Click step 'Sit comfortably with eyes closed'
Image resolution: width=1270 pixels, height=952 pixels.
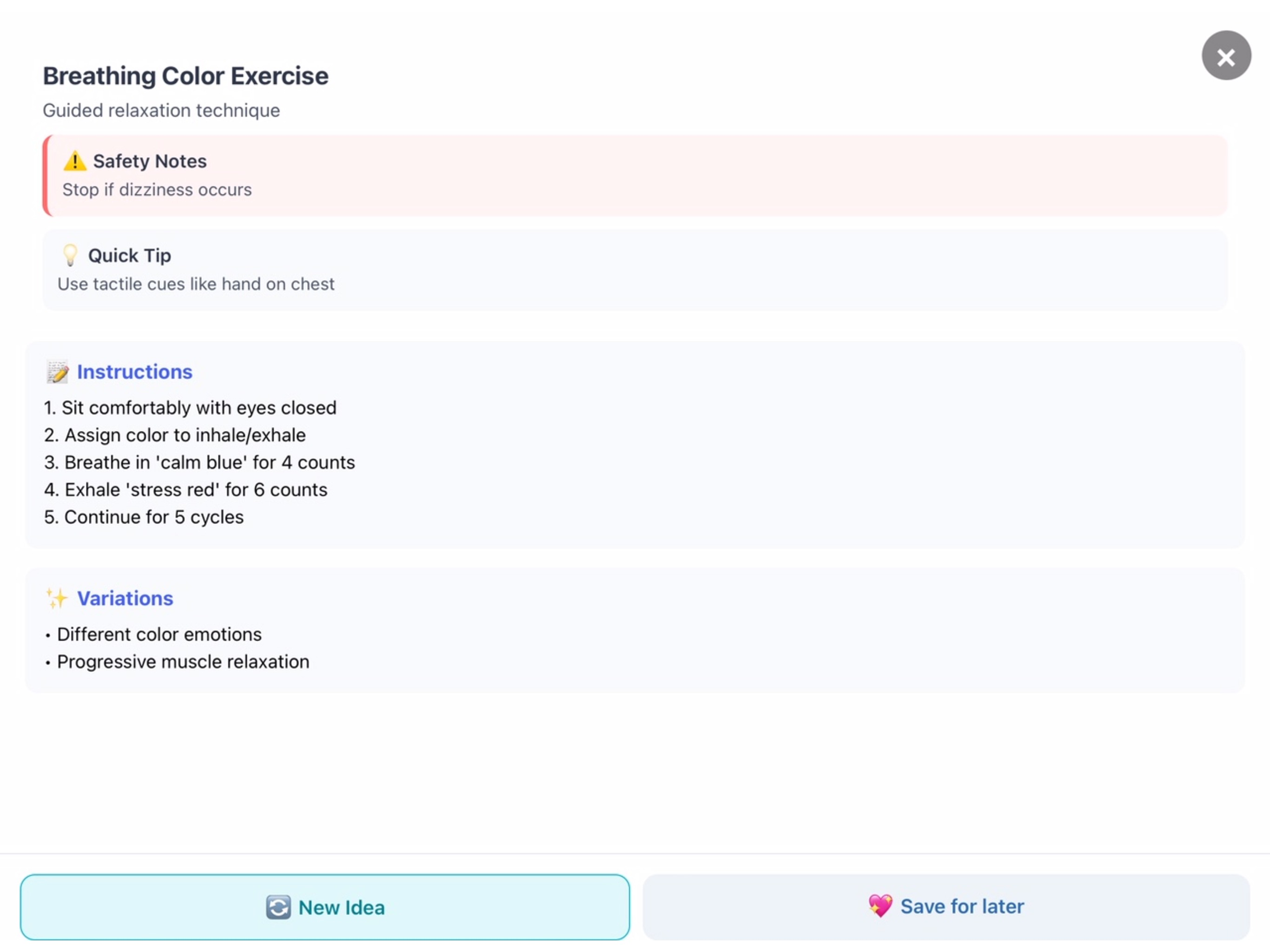click(x=190, y=408)
